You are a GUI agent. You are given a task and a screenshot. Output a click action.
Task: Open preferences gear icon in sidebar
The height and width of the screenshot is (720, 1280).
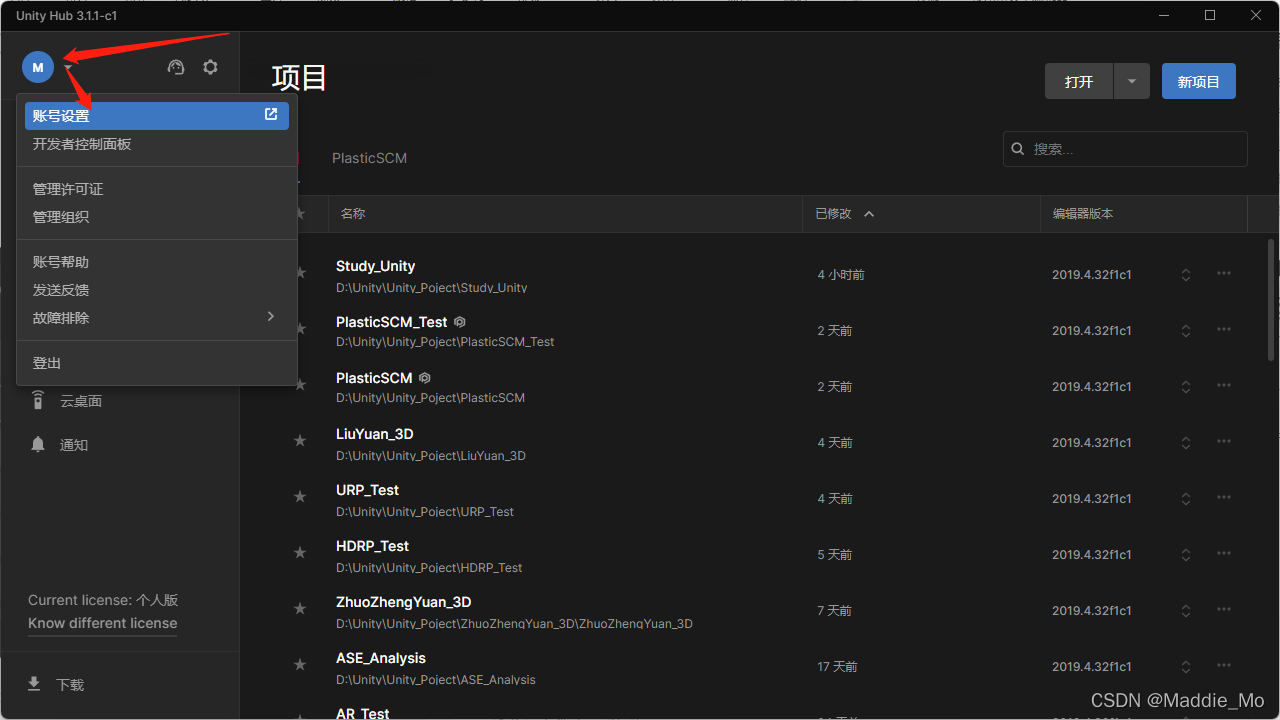coord(210,67)
